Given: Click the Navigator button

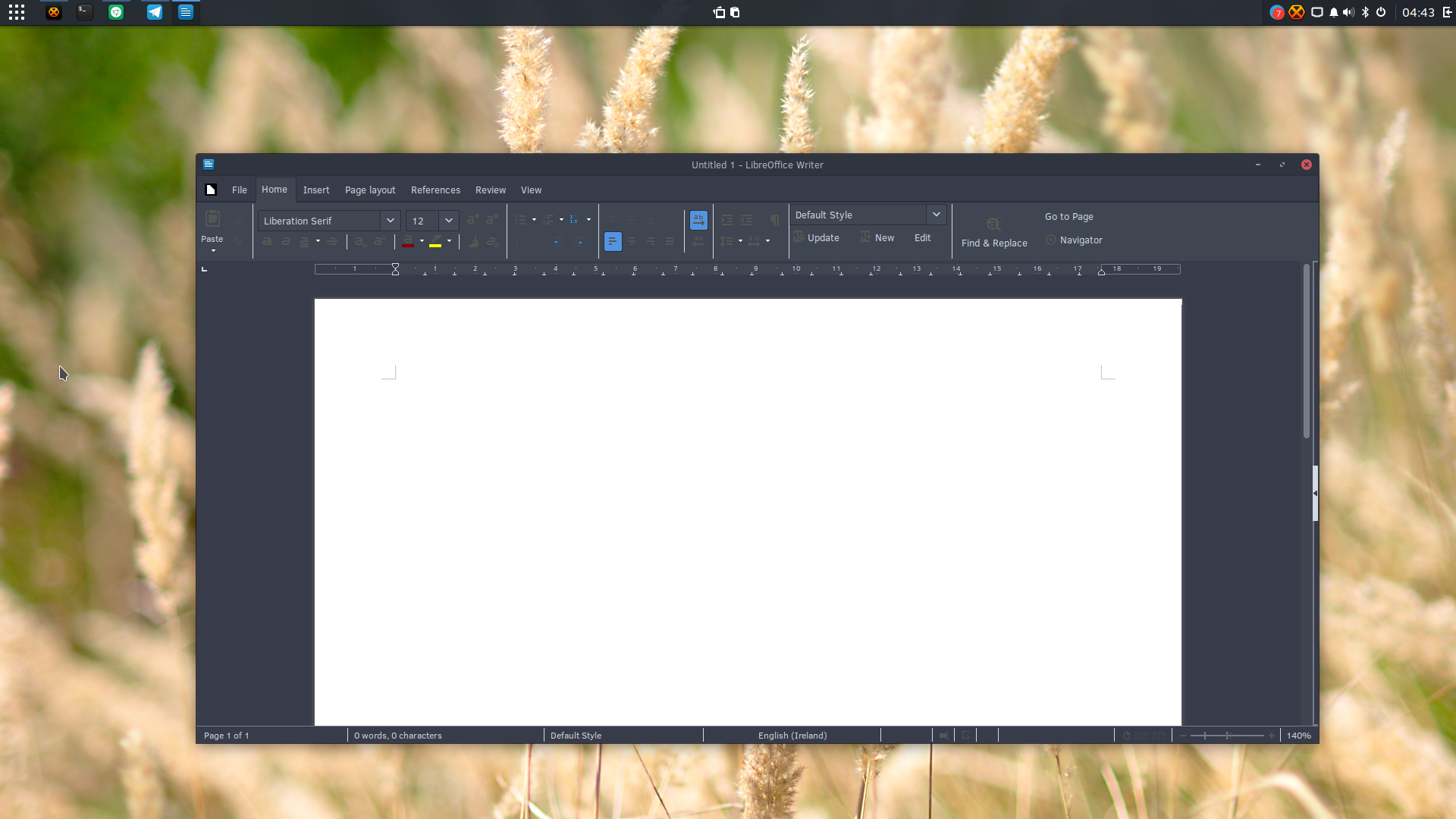Looking at the screenshot, I should 1074,240.
